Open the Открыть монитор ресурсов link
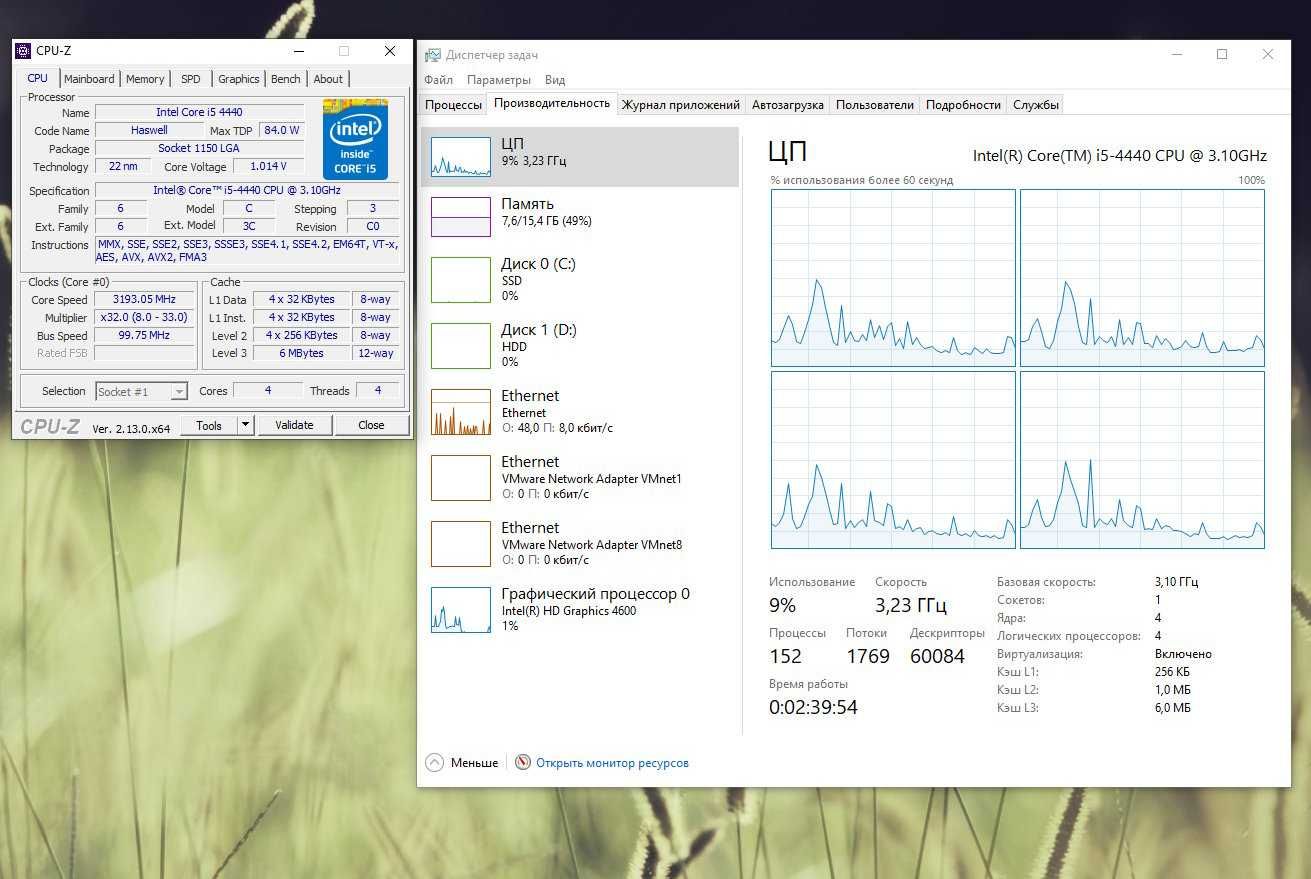This screenshot has width=1311, height=879. (612, 763)
